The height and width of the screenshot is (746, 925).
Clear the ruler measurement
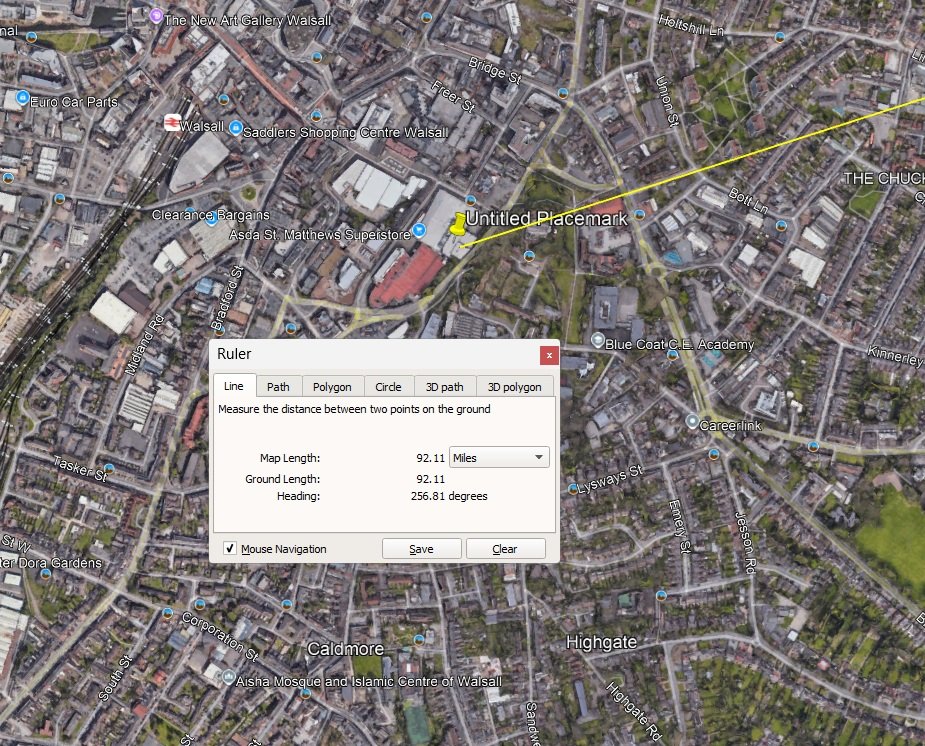pos(505,548)
